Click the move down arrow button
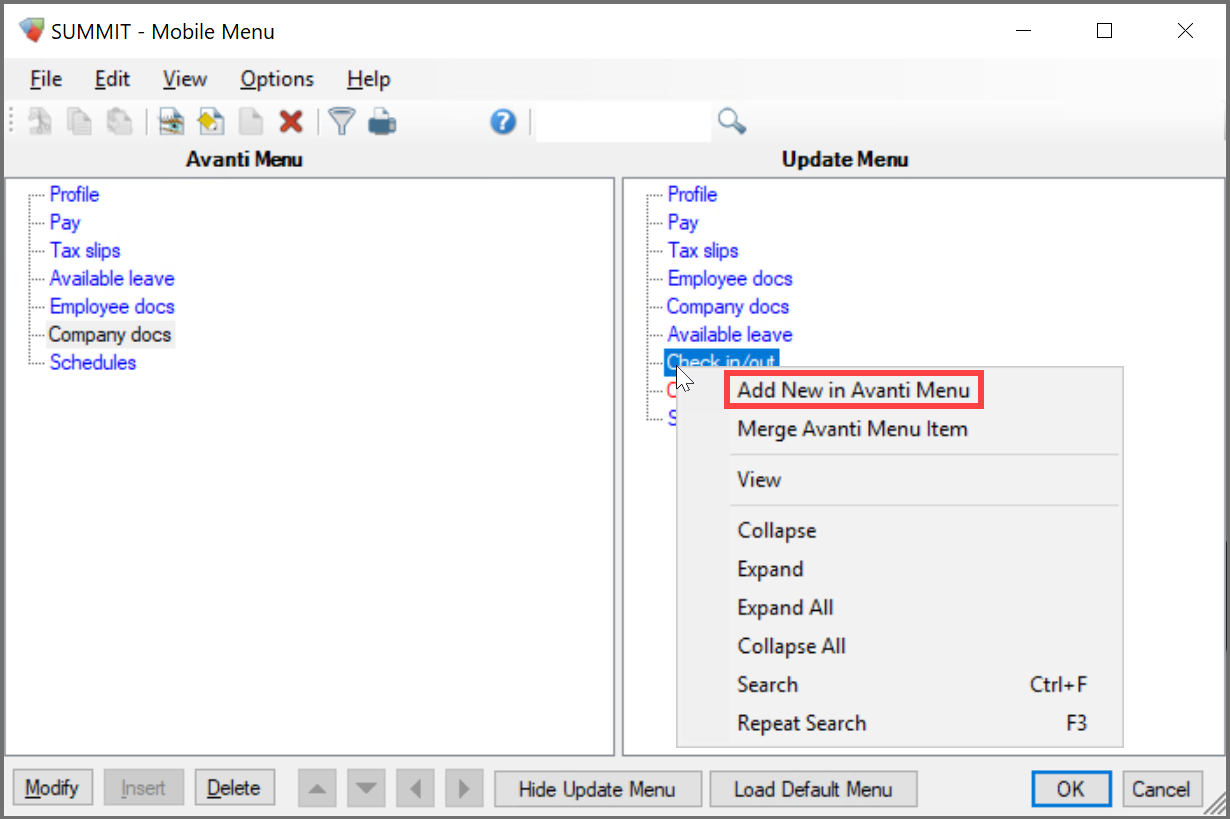The width and height of the screenshot is (1230, 819). [367, 788]
